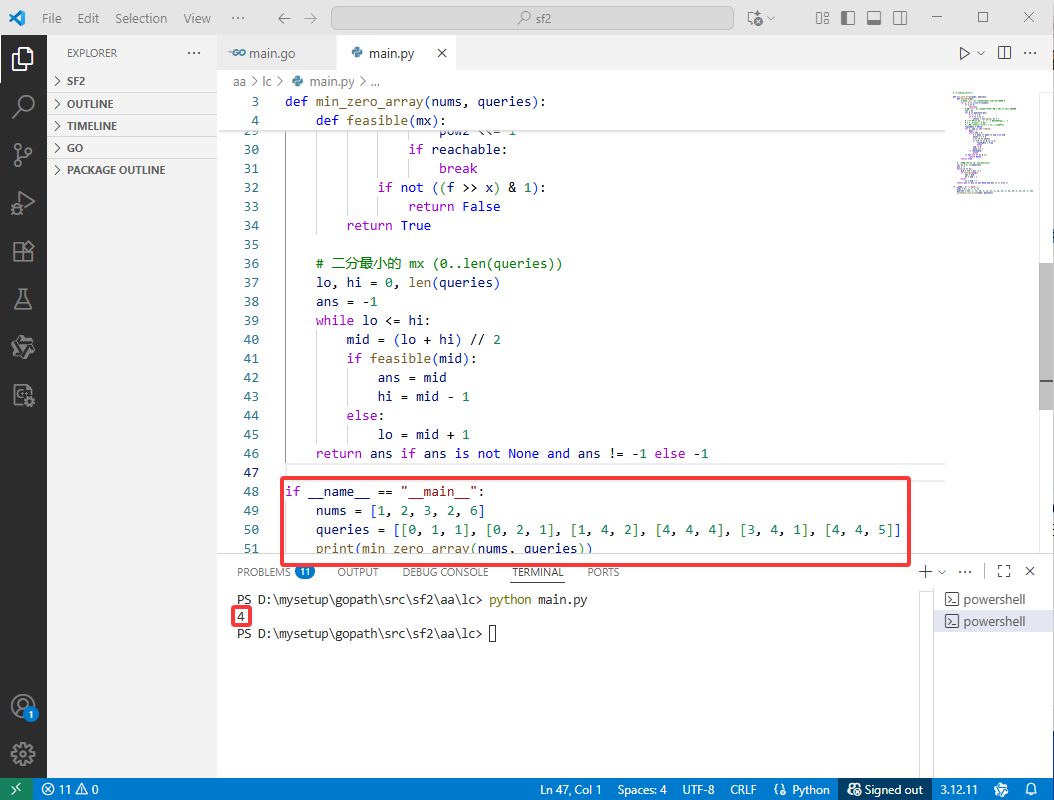Screen dimensions: 1054x800
Task: Open the notifications bell icon
Action: point(1031,789)
